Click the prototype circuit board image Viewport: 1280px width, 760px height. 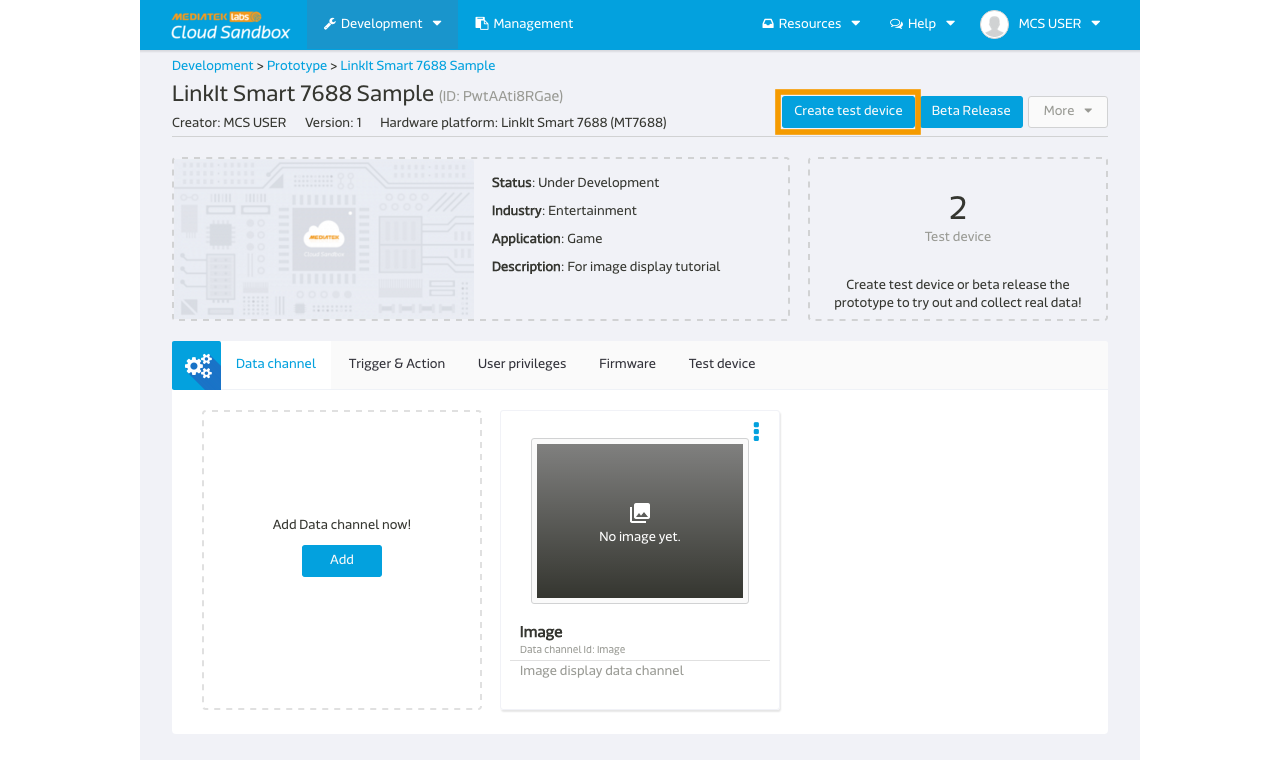324,239
